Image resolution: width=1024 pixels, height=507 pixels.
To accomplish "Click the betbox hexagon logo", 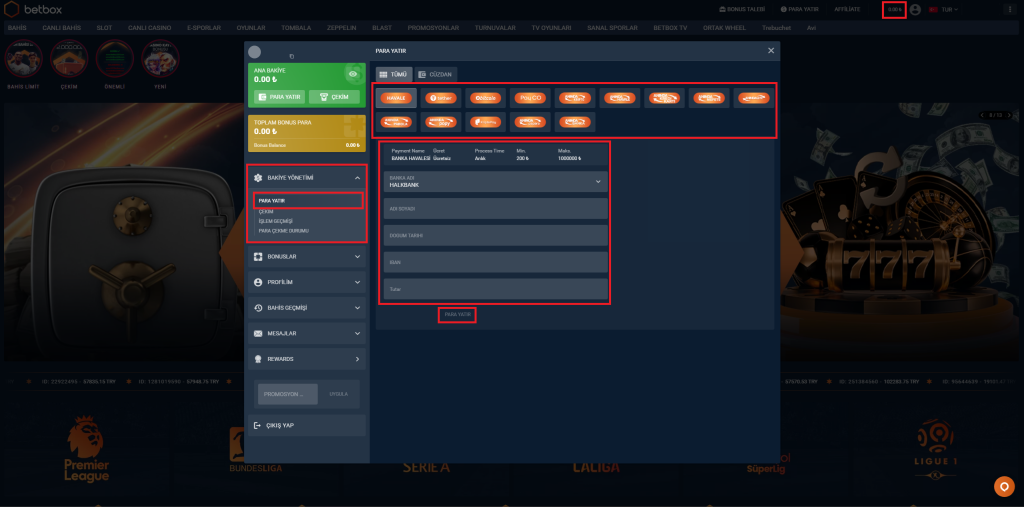I will [x=12, y=10].
